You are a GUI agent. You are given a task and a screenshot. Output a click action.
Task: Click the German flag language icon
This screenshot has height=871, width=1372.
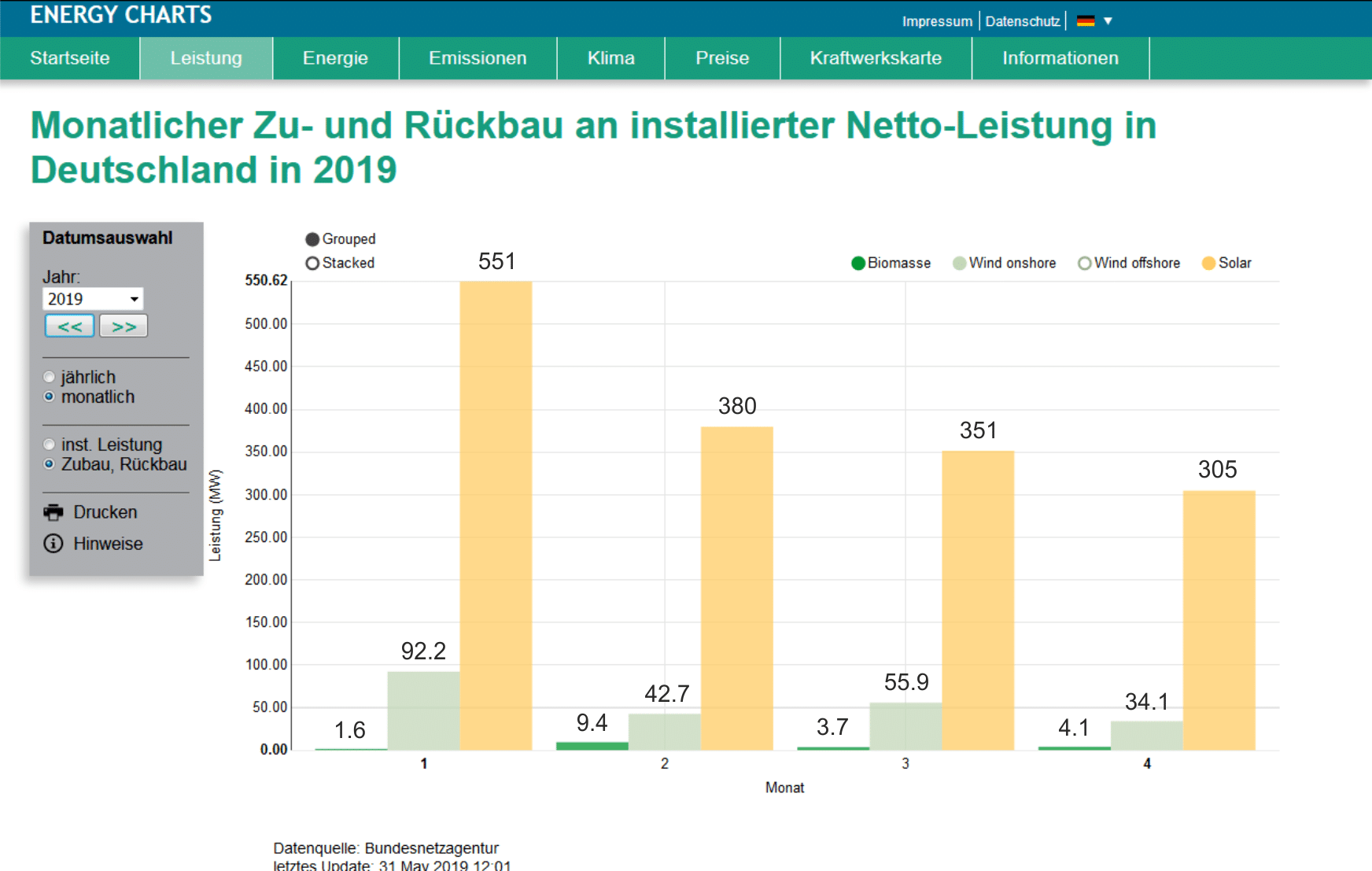click(x=1086, y=21)
